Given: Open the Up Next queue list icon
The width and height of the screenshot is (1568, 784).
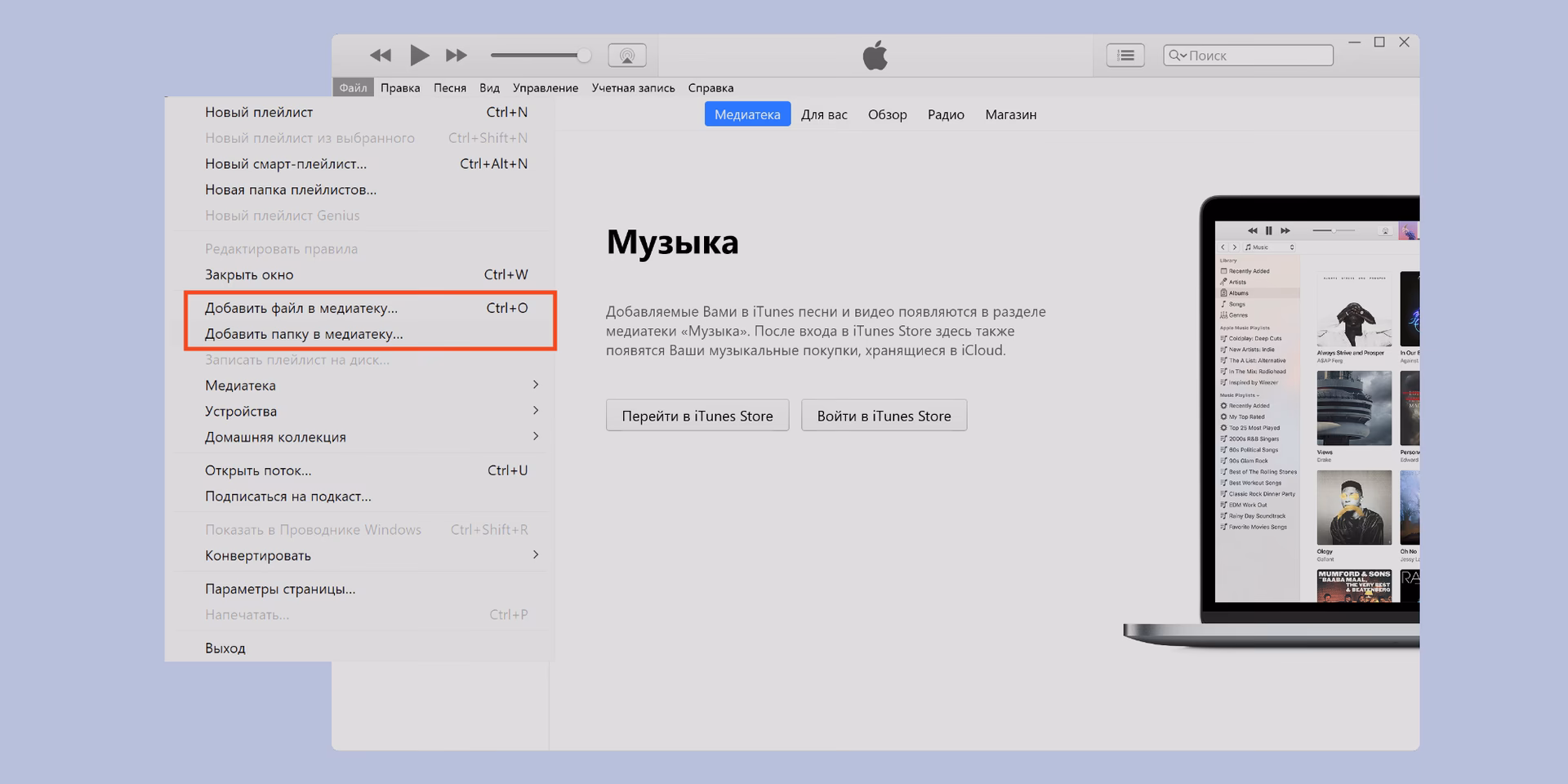Looking at the screenshot, I should 1125,55.
